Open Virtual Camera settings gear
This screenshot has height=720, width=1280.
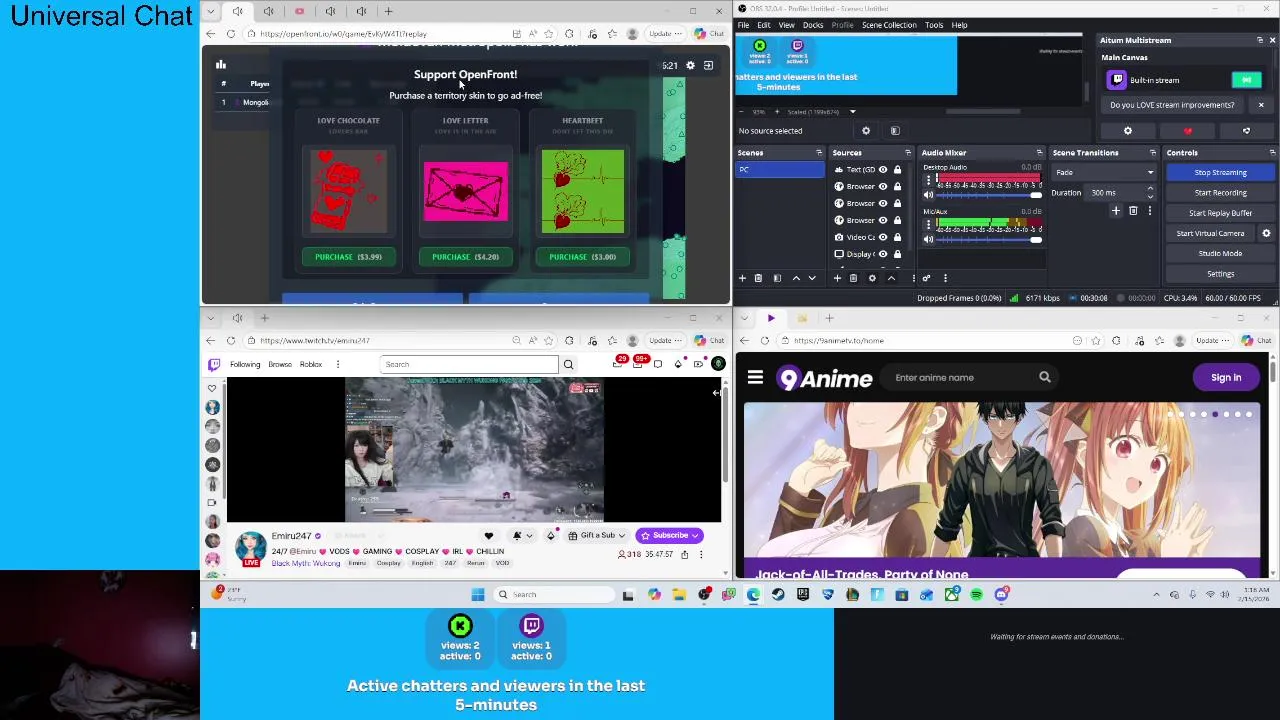tap(1266, 233)
